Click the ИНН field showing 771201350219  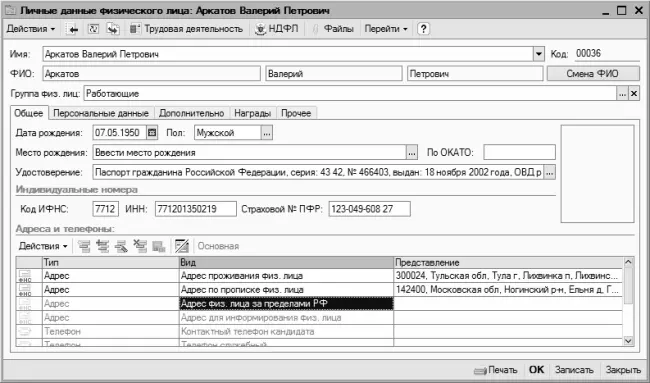pos(196,209)
